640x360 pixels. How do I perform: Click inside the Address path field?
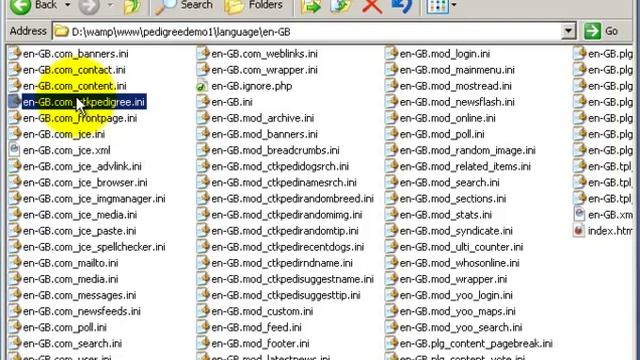(x=314, y=31)
